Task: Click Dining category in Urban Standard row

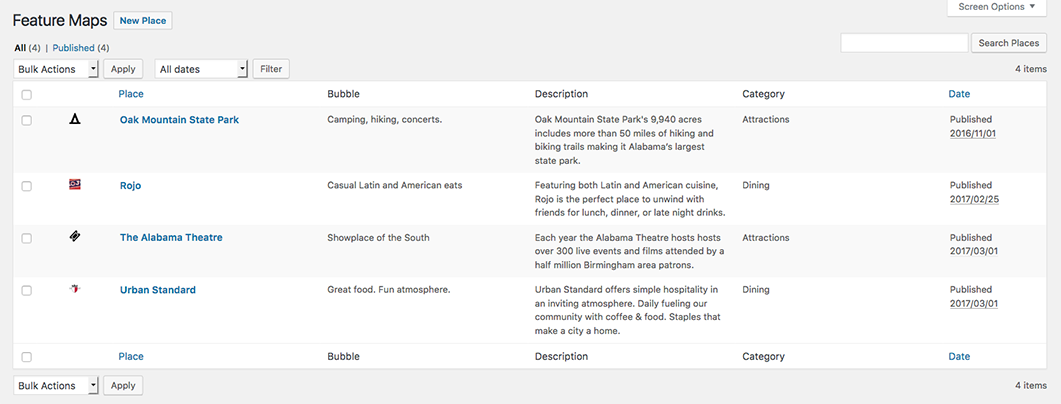Action: pos(756,290)
